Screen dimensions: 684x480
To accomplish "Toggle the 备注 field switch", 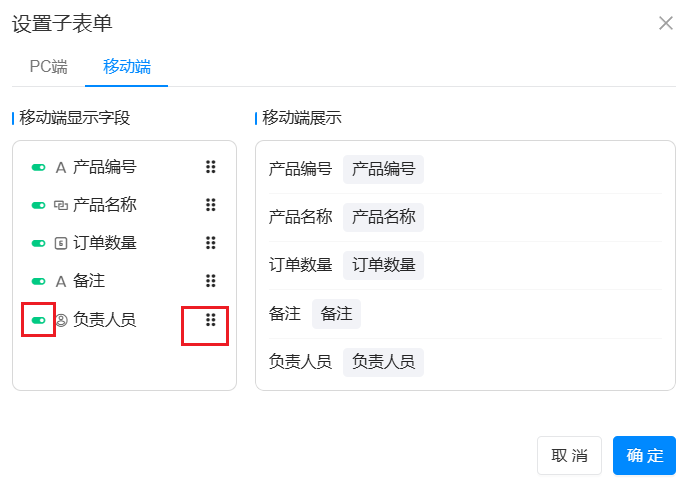I will click(x=38, y=281).
